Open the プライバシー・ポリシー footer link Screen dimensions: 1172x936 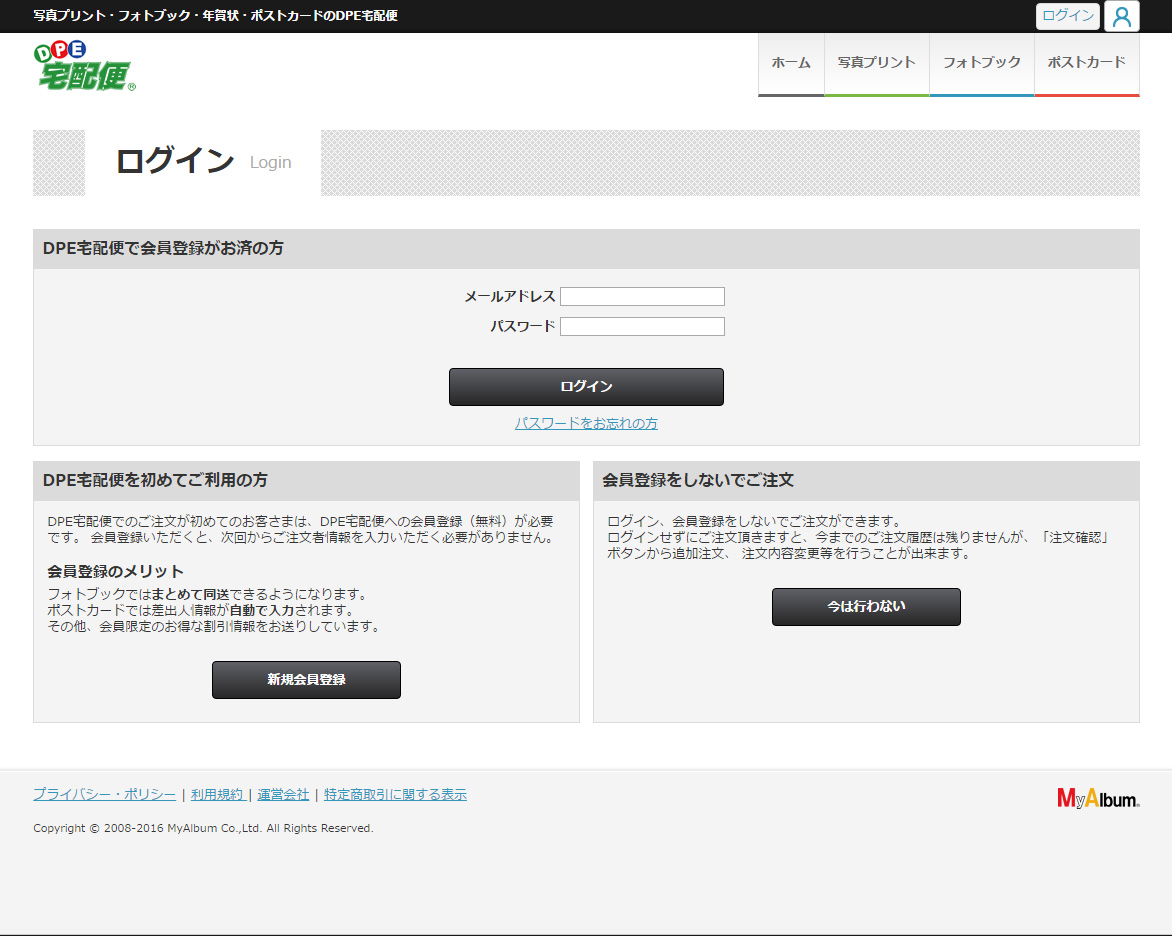click(104, 795)
